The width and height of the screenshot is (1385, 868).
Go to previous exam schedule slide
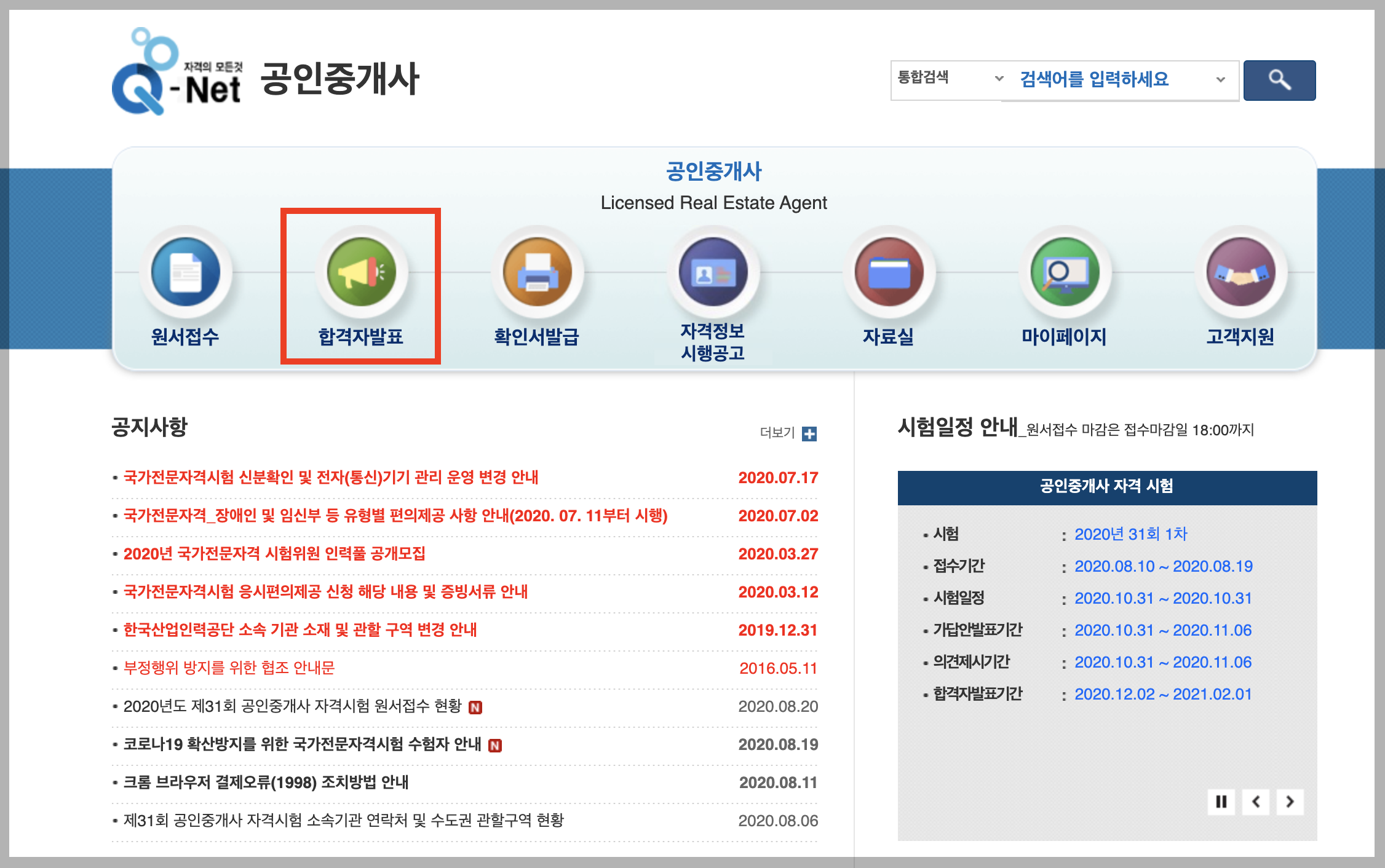tap(1256, 802)
